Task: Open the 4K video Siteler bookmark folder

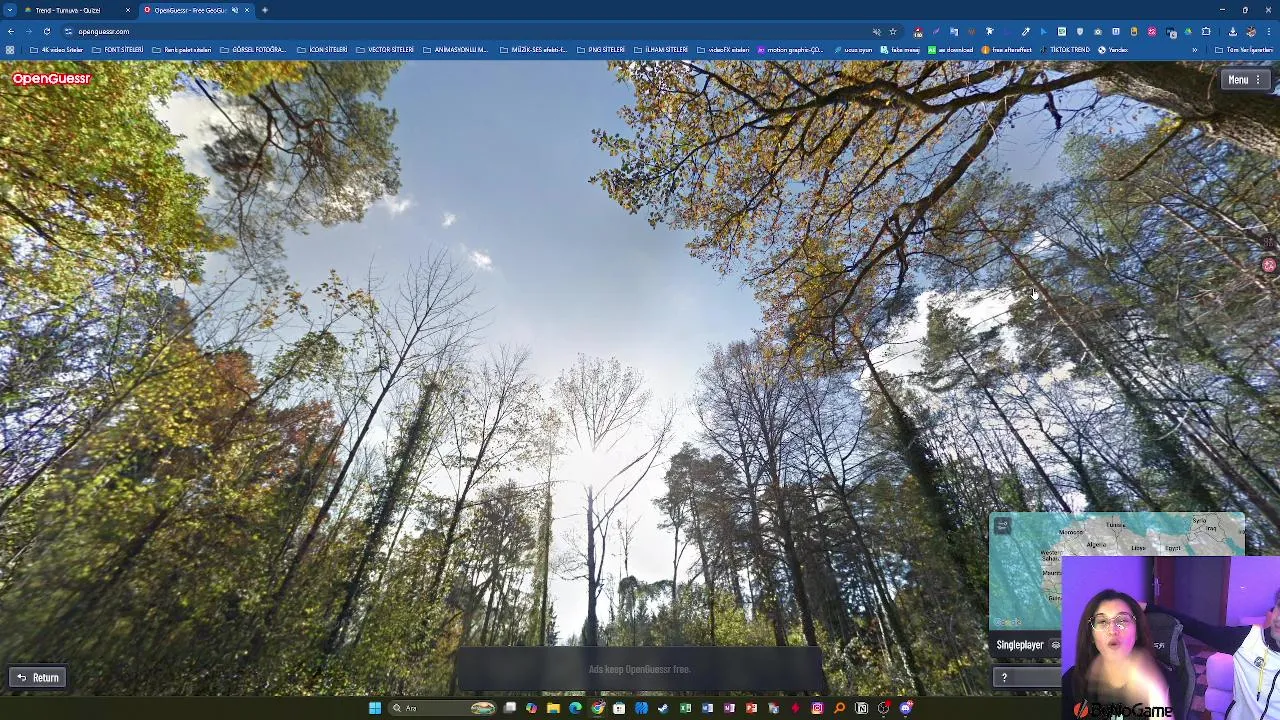Action: pos(56,50)
